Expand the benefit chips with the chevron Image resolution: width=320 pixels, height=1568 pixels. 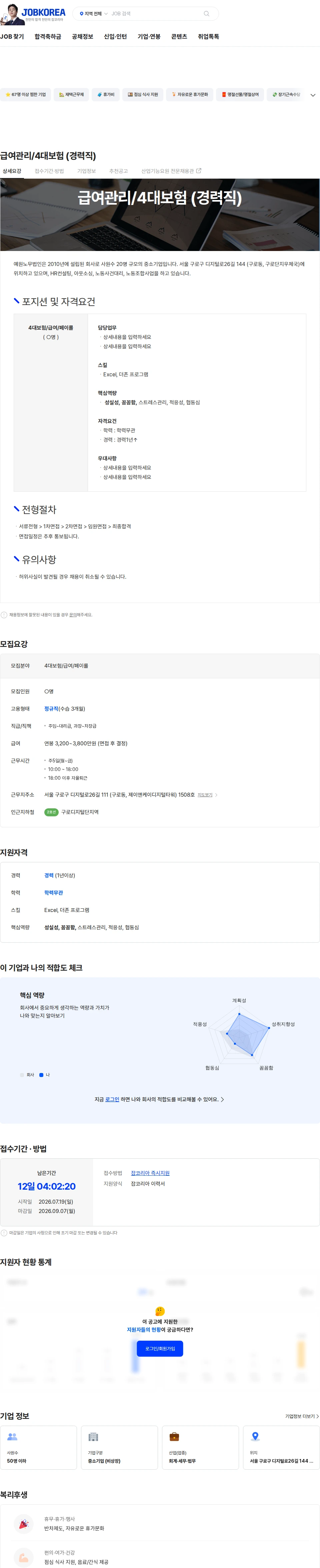(x=313, y=95)
